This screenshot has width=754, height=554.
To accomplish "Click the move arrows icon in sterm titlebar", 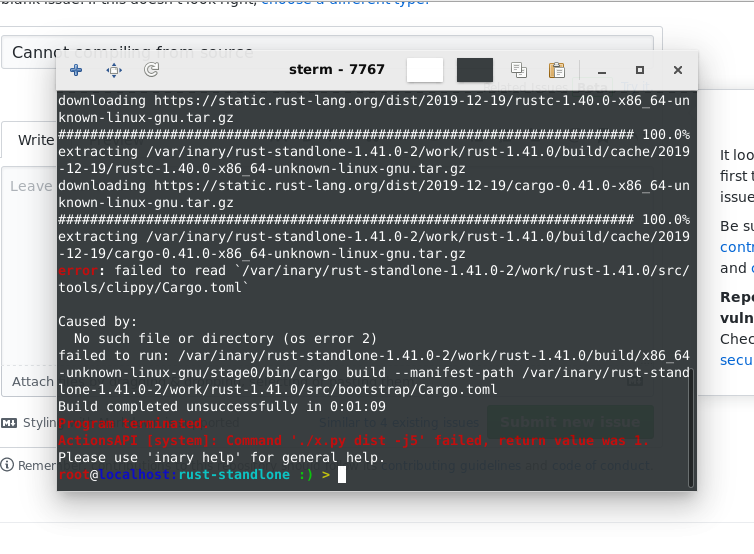I will [x=114, y=71].
